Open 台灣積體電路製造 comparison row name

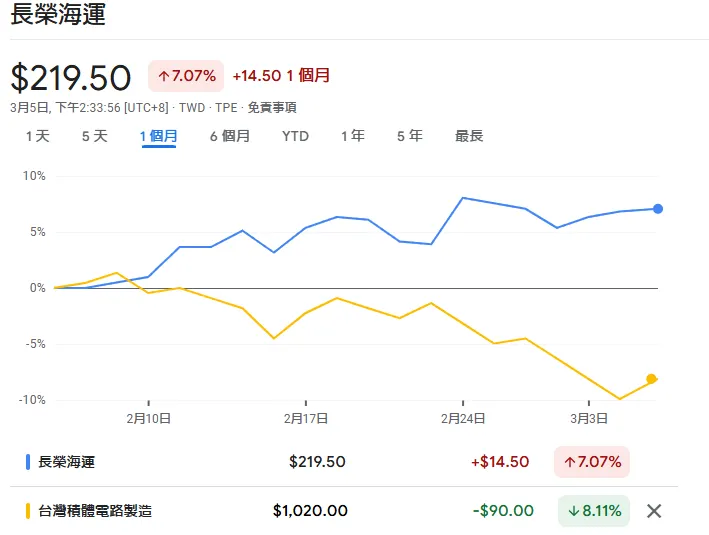coord(95,511)
